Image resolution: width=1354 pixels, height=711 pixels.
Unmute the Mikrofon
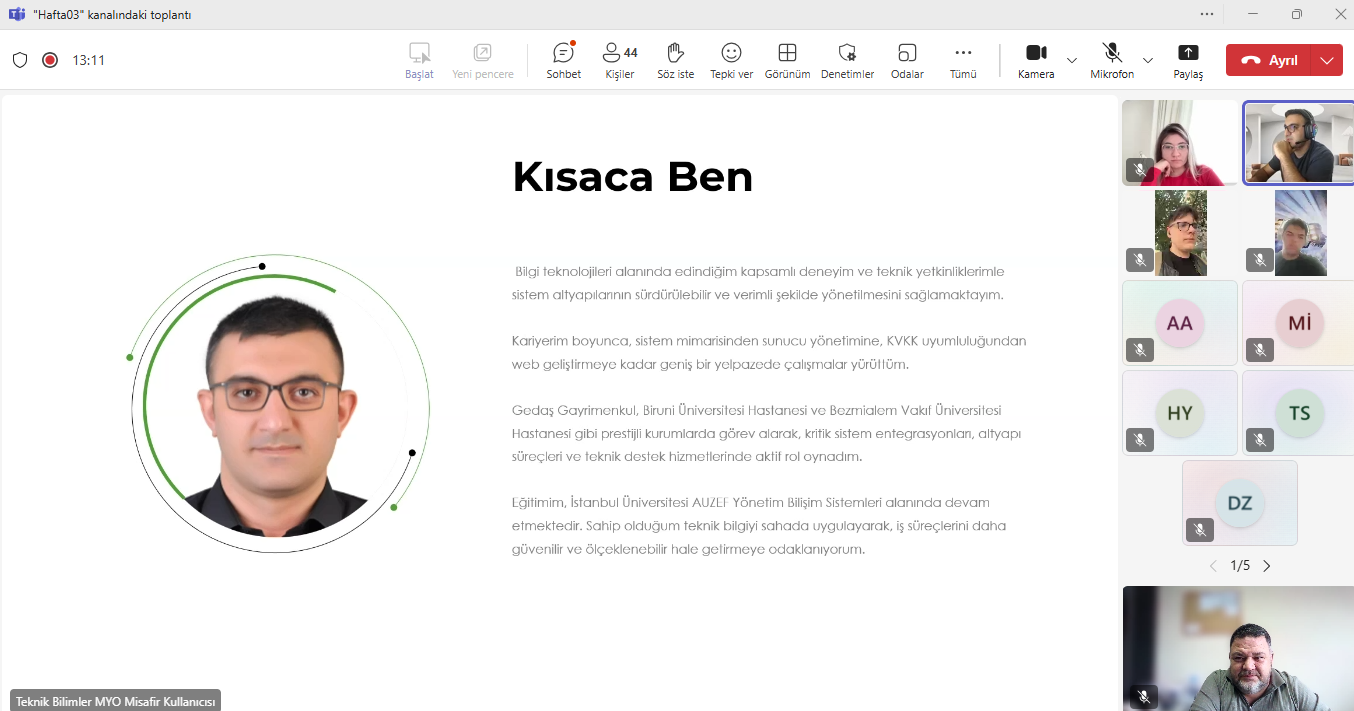[1111, 59]
